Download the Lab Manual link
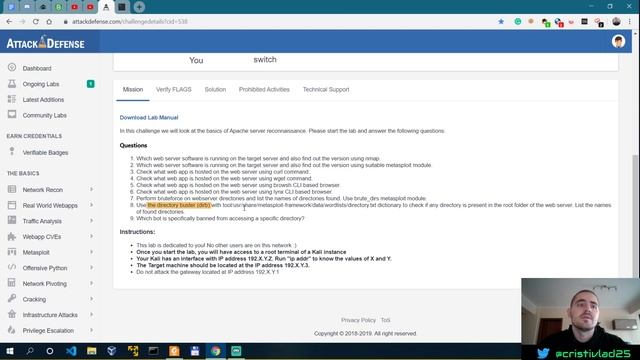640x360 pixels. [149, 118]
